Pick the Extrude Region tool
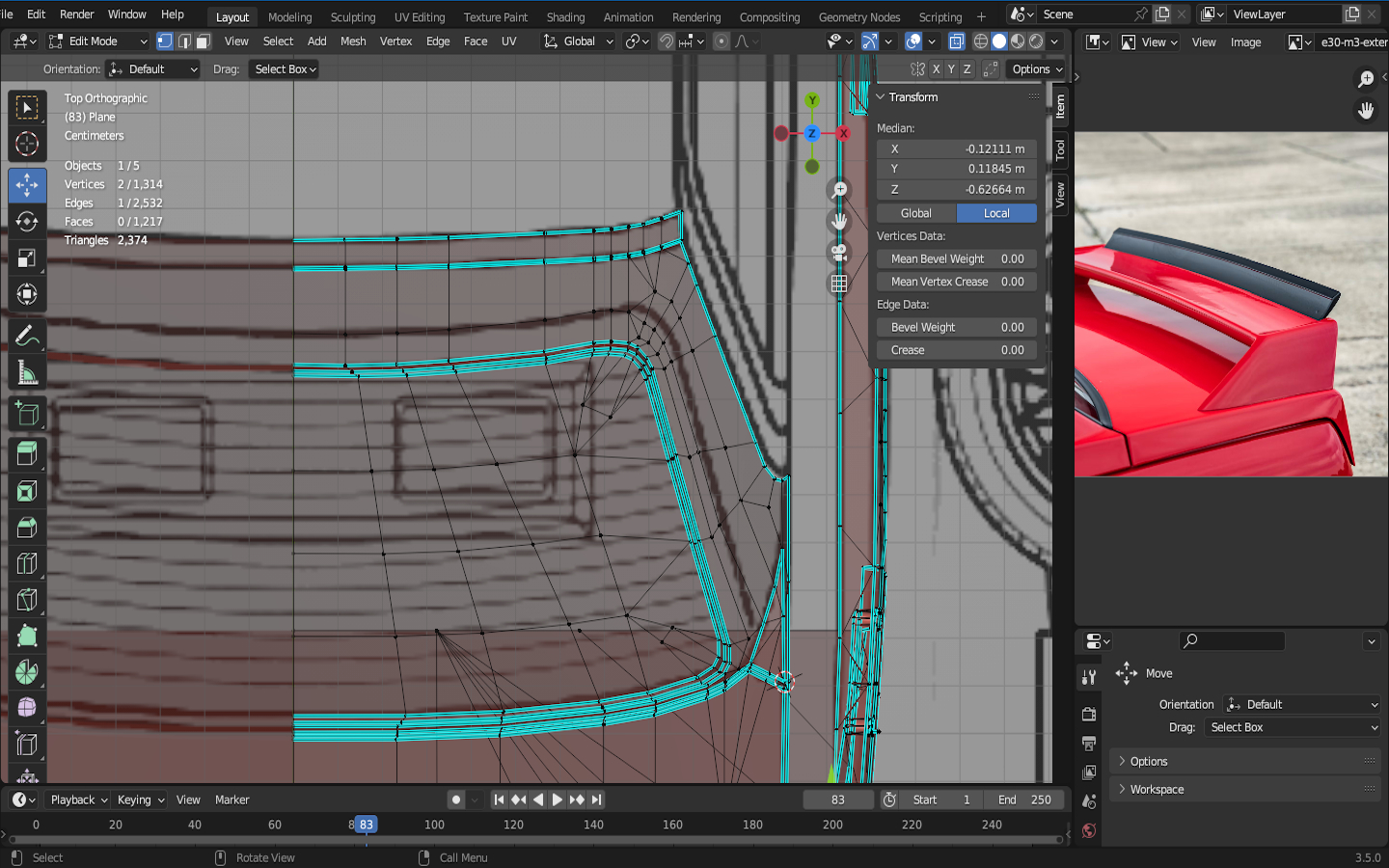The width and height of the screenshot is (1389, 868). coord(27,453)
